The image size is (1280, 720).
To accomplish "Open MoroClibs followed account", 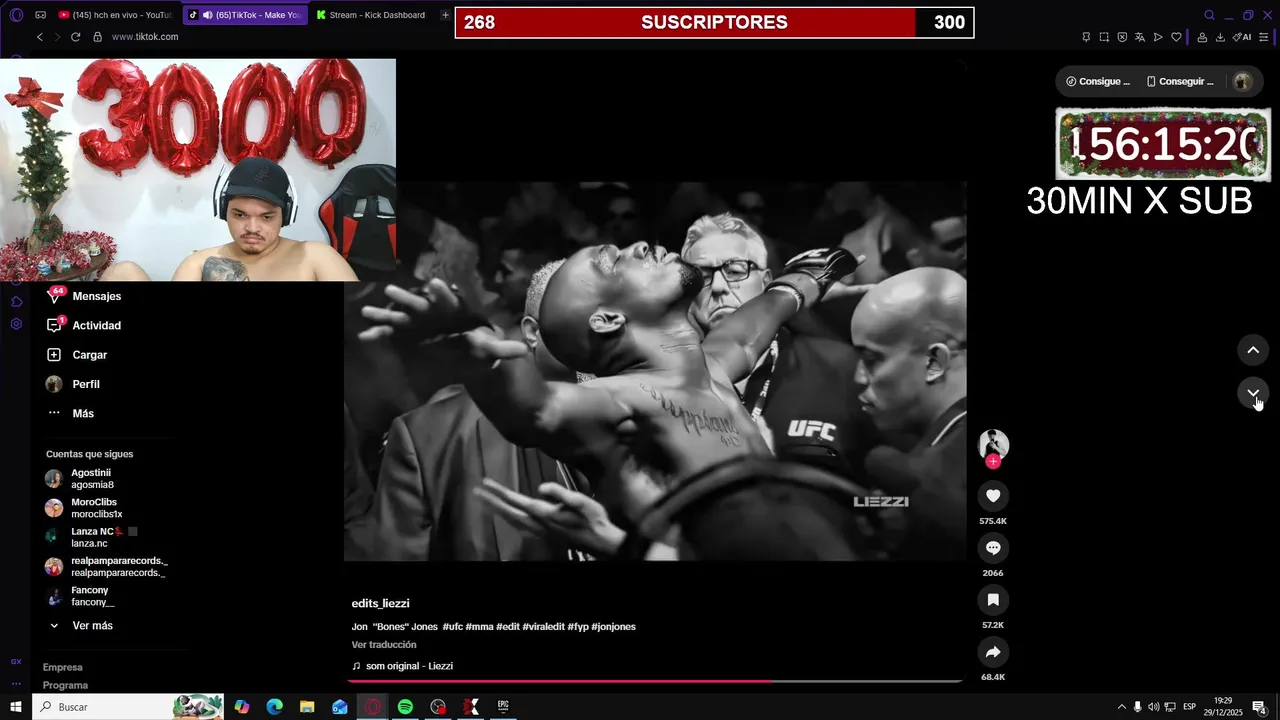I will pyautogui.click(x=93, y=508).
